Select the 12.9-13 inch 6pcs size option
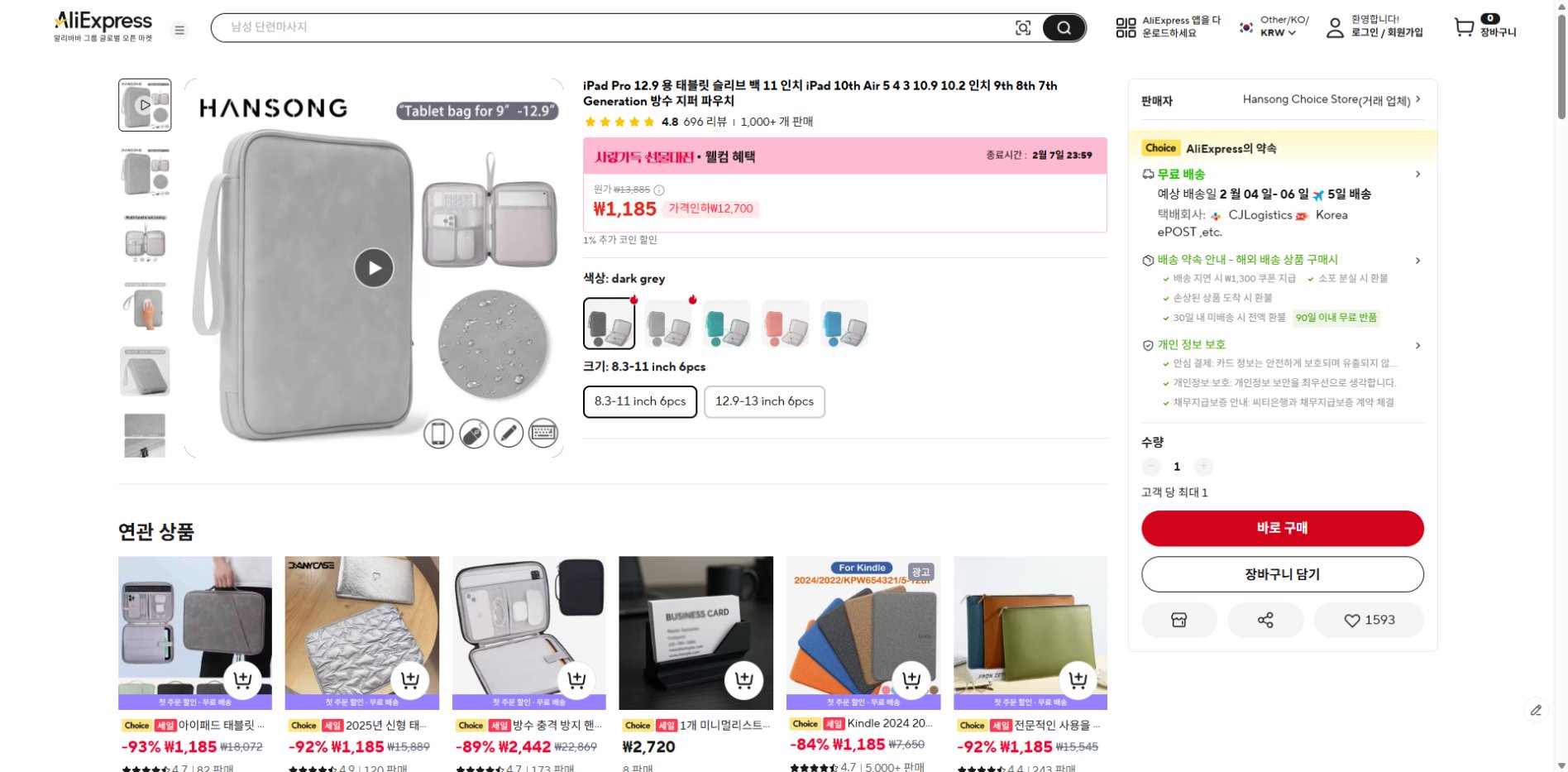Screen dimensions: 1568x772 [763, 401]
